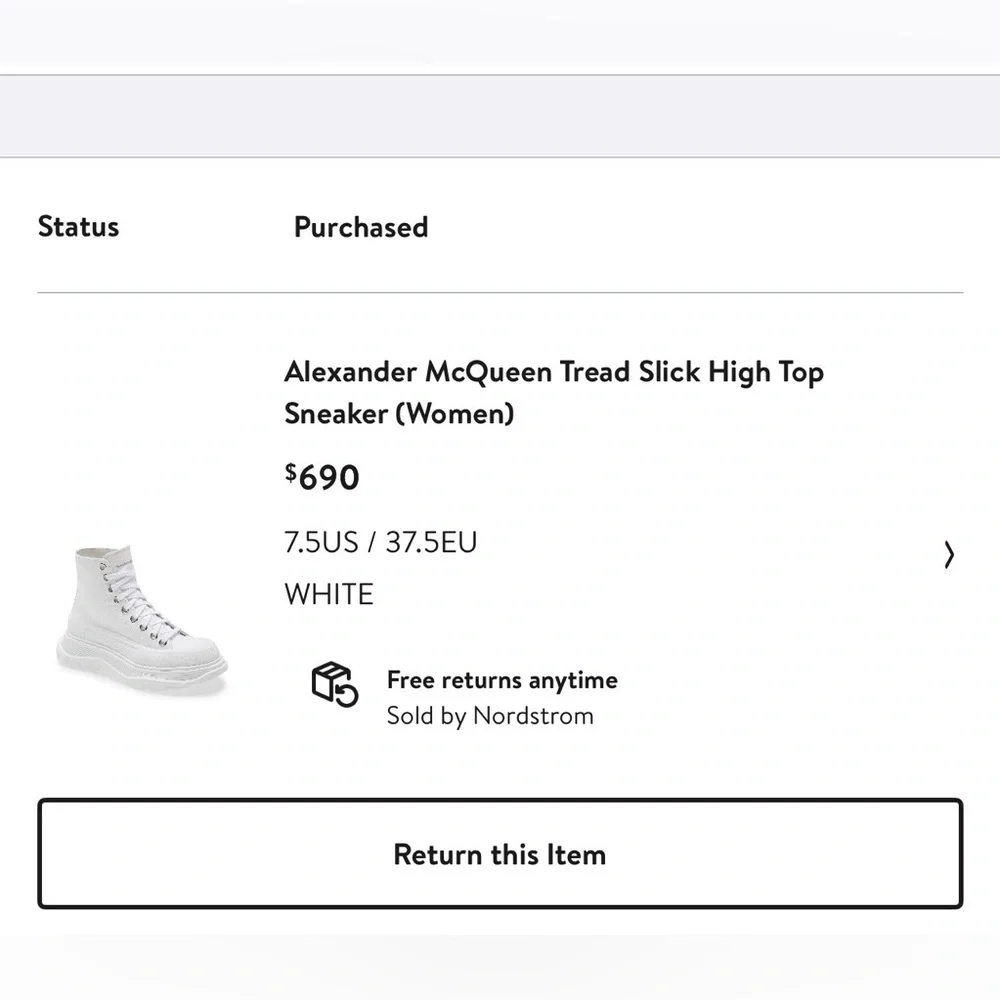The width and height of the screenshot is (1000, 1000).
Task: Select the $690 price text
Action: [322, 477]
